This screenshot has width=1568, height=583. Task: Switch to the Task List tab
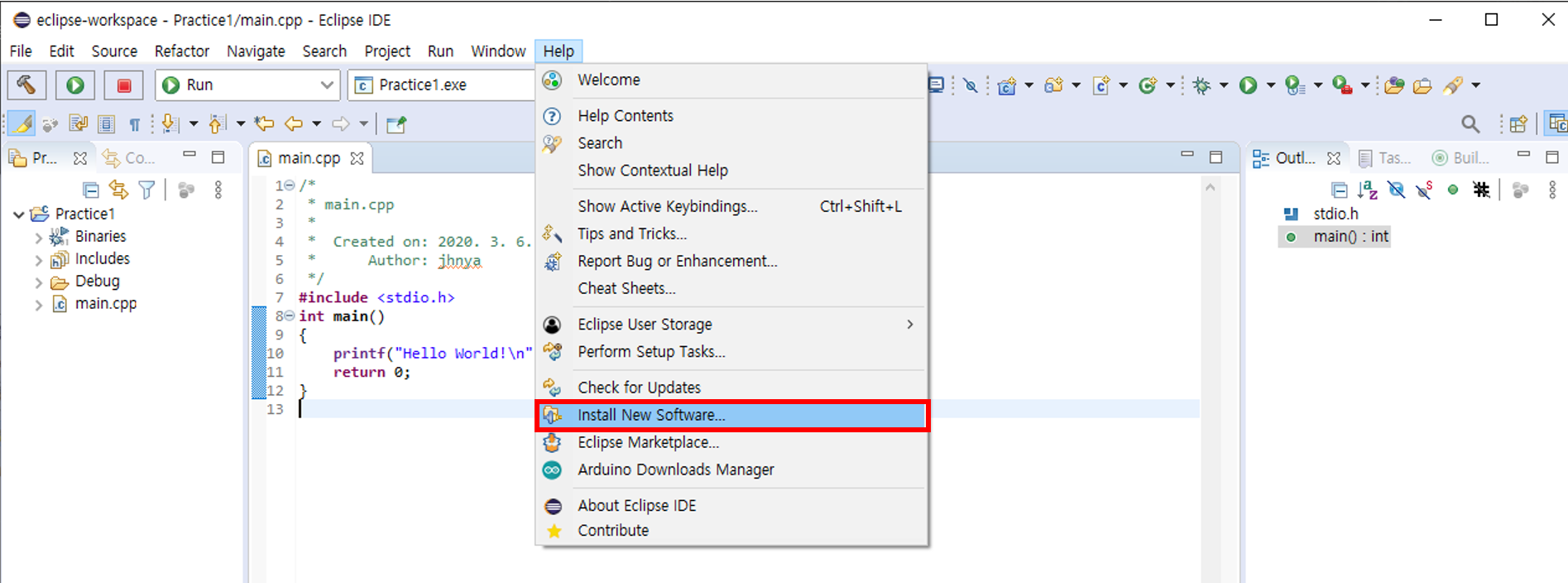[x=1385, y=158]
